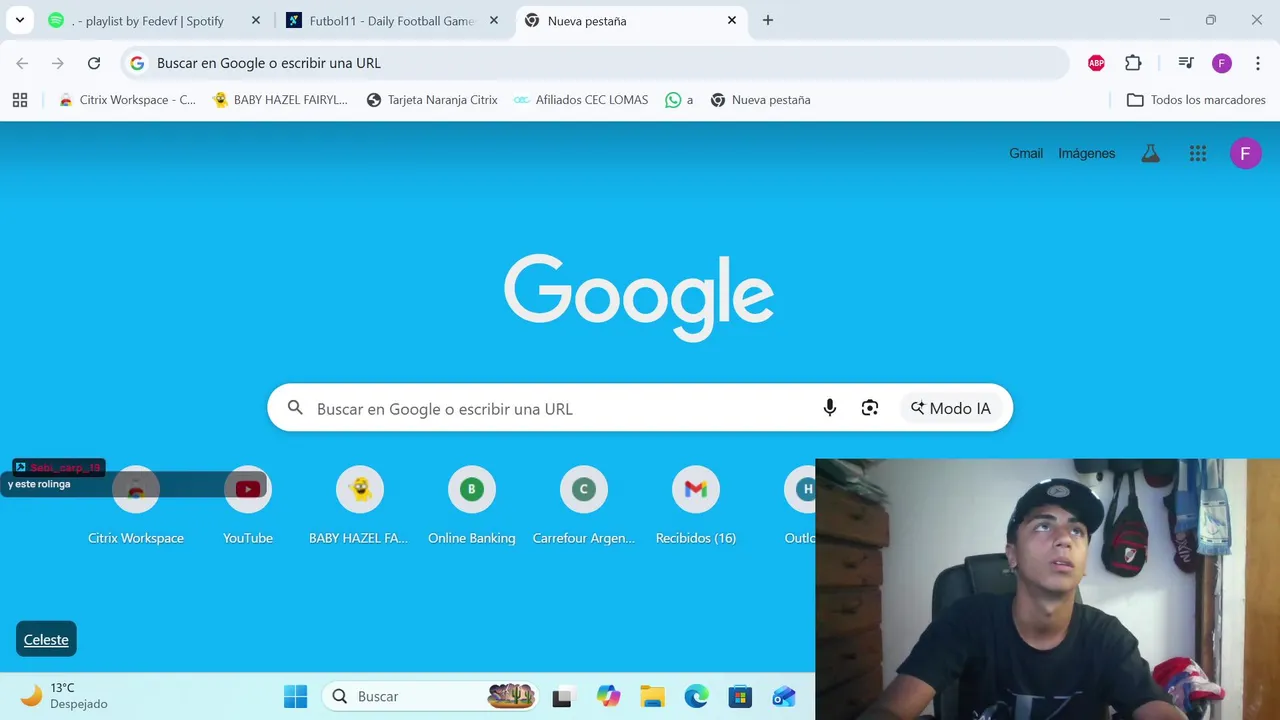Open the Tarjeta Naranja Citrix bookmark
Viewport: 1280px width, 720px height.
point(432,100)
